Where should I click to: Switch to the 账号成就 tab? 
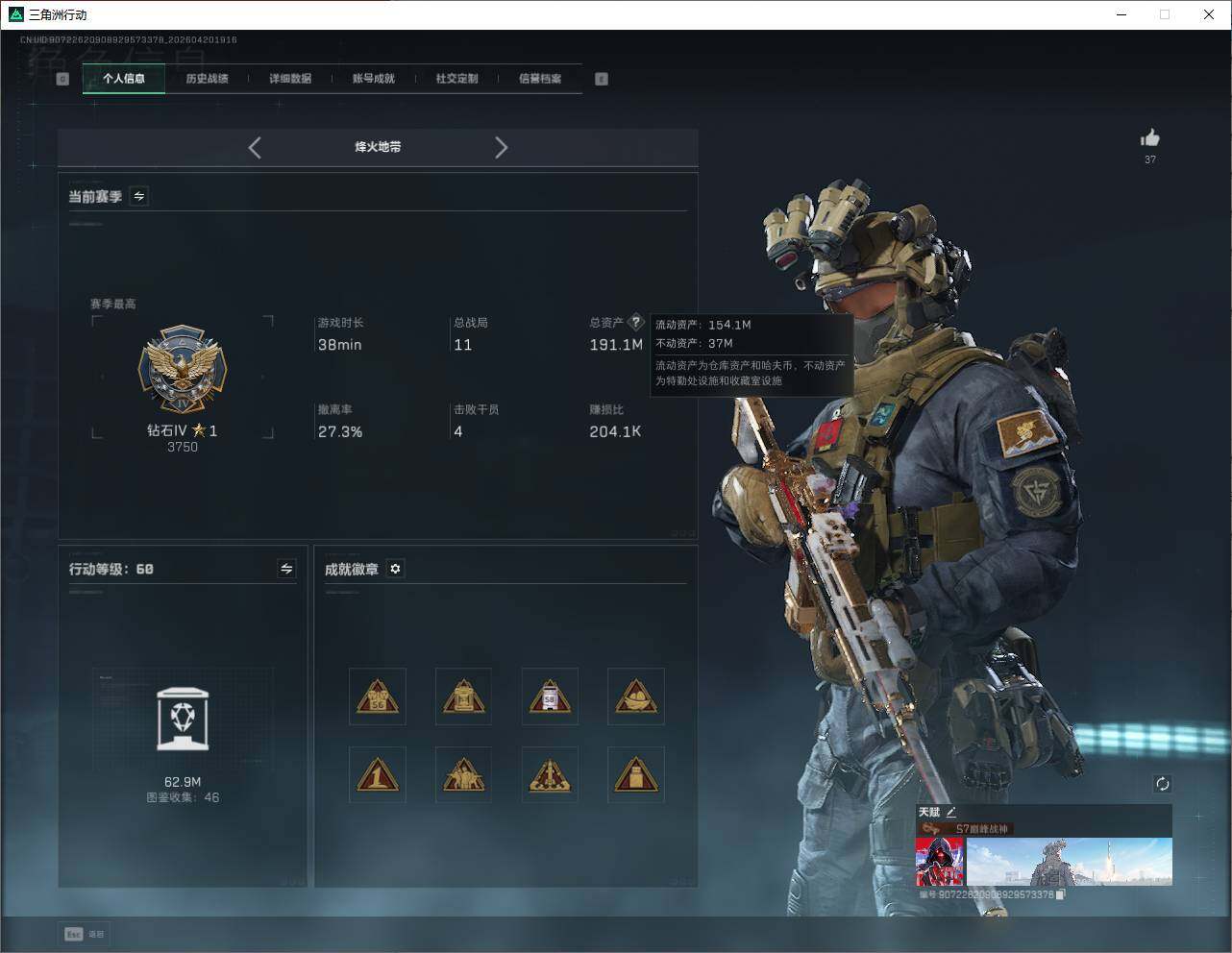(374, 79)
